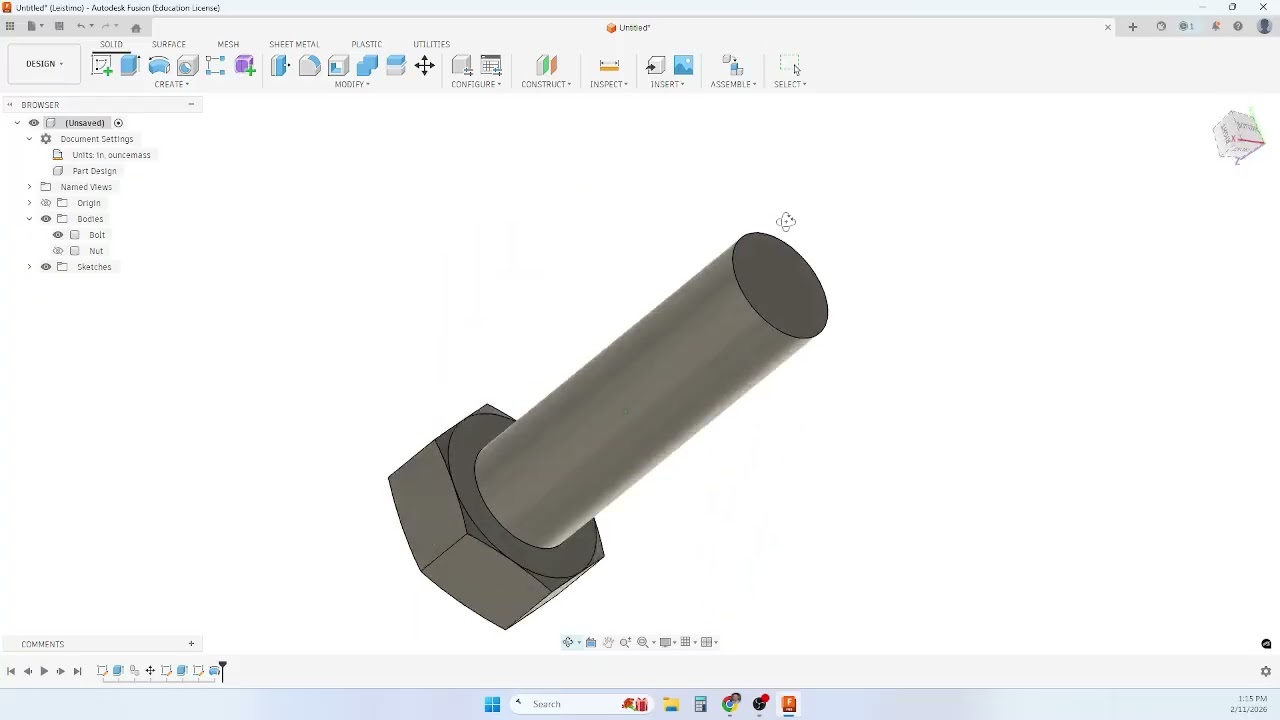Open the CONSTRUCT dropdown menu
The height and width of the screenshot is (720, 1280).
(x=546, y=84)
